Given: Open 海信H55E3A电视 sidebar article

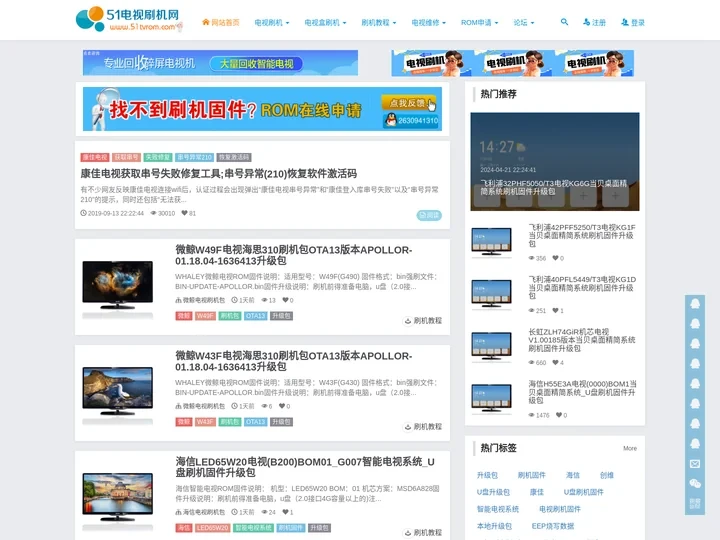Looking at the screenshot, I should 582,392.
